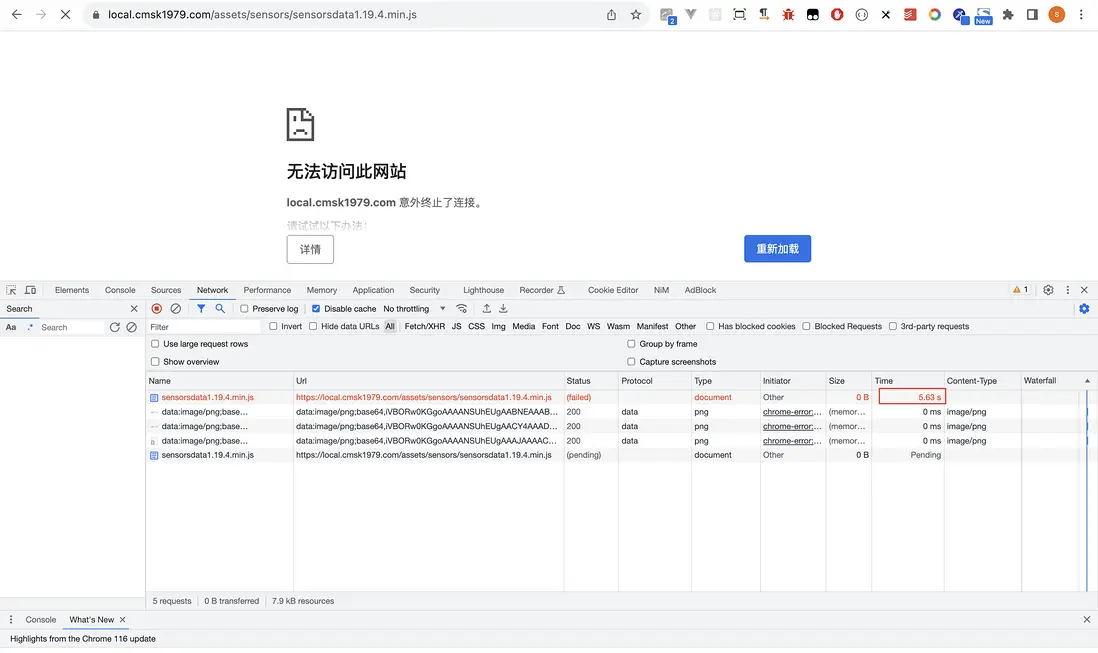This screenshot has height=653, width=1098.
Task: Check Show overview option
Action: point(155,362)
